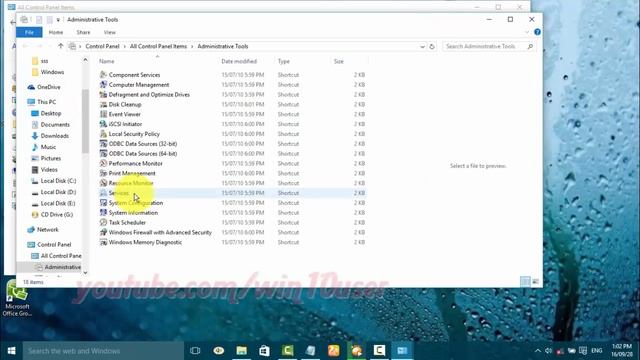Open Quick Access Toolbar customize dropdown
This screenshot has height=360, width=640.
pos(58,20)
